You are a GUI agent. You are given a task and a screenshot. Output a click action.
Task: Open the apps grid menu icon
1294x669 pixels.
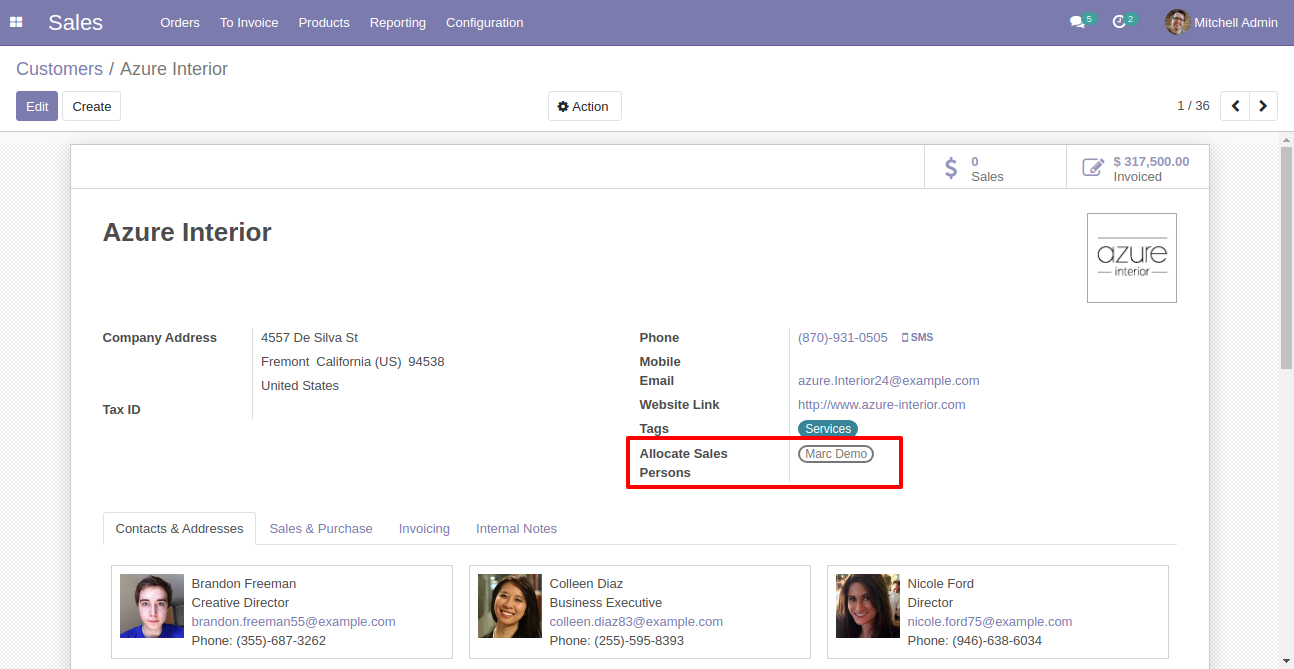point(16,22)
